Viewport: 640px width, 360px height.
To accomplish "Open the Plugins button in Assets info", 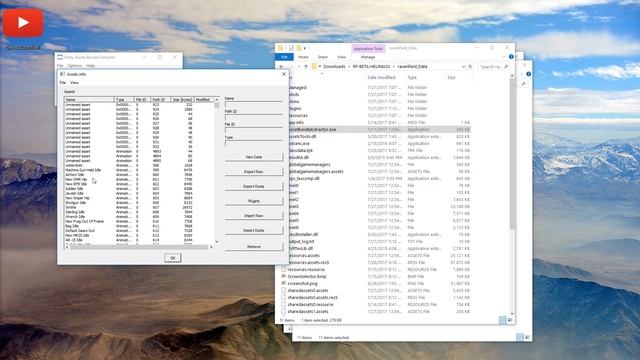I will [x=253, y=201].
